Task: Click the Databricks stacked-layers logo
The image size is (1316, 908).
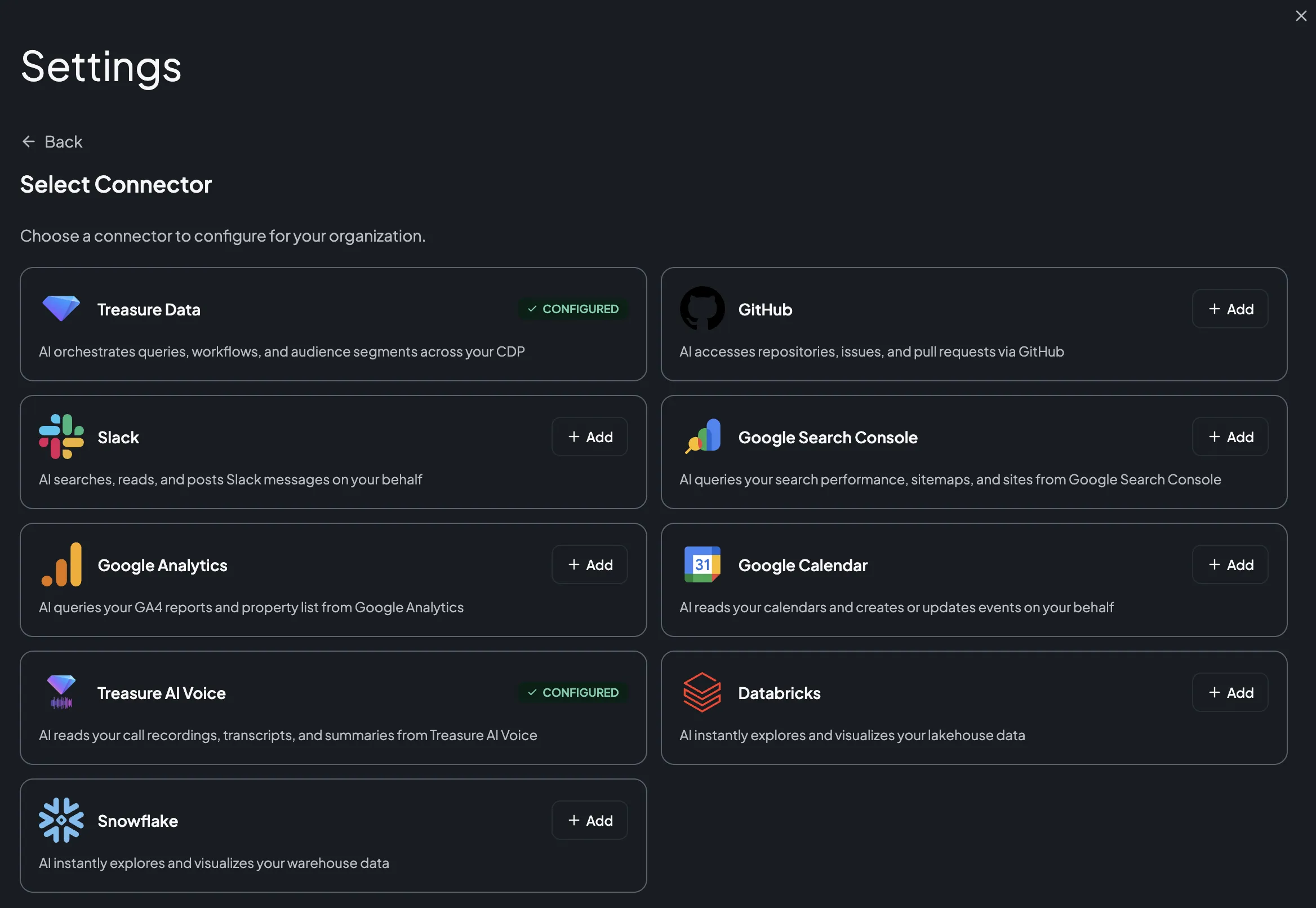Action: [x=702, y=692]
